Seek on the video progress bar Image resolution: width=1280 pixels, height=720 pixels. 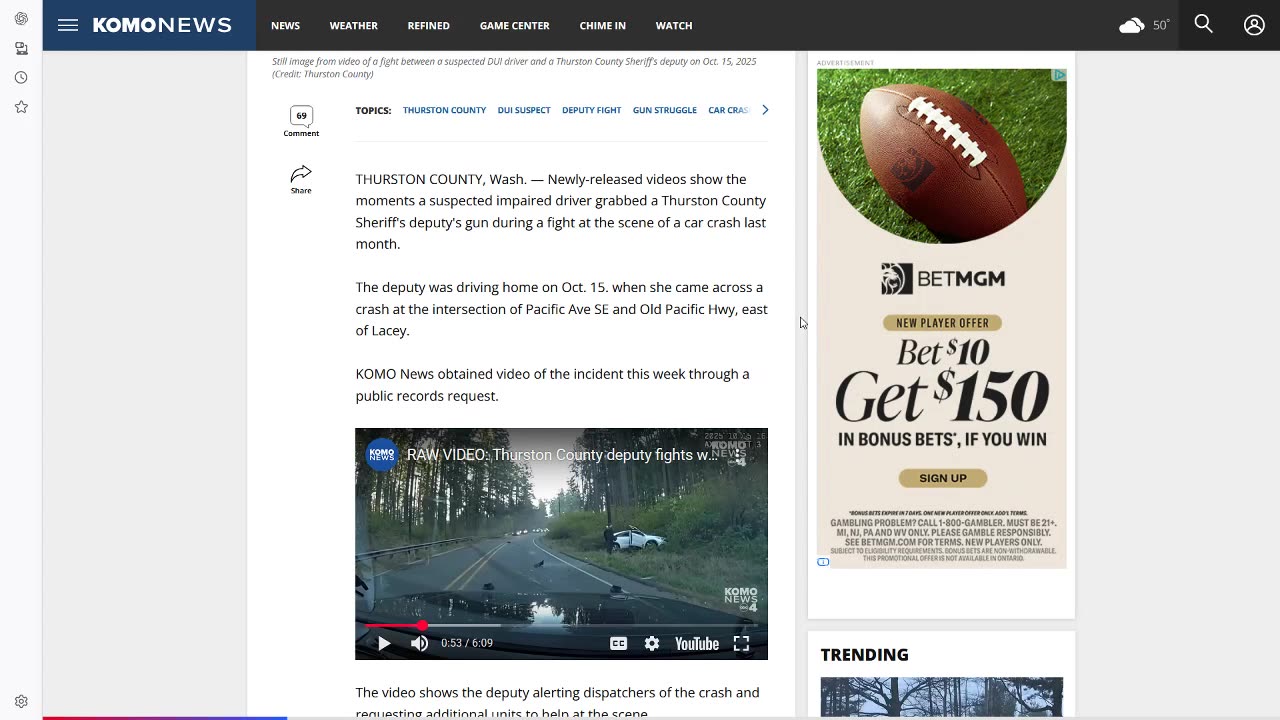tap(561, 626)
